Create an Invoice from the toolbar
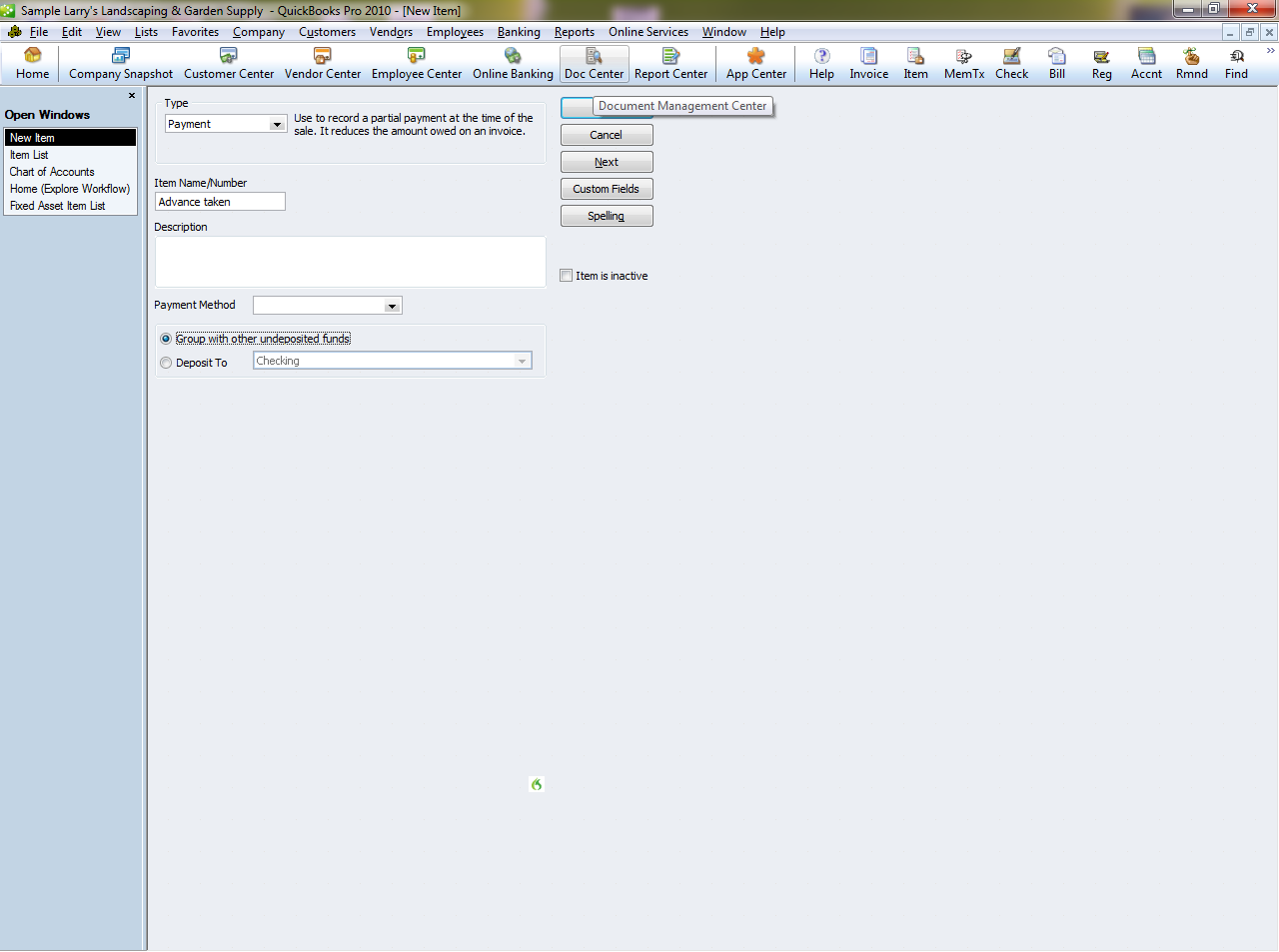Viewport: 1279px width, 952px height. (x=869, y=64)
